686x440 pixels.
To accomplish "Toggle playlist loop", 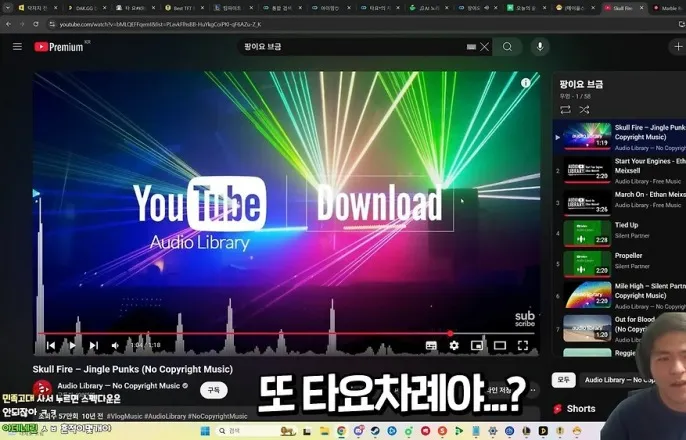I will point(565,110).
